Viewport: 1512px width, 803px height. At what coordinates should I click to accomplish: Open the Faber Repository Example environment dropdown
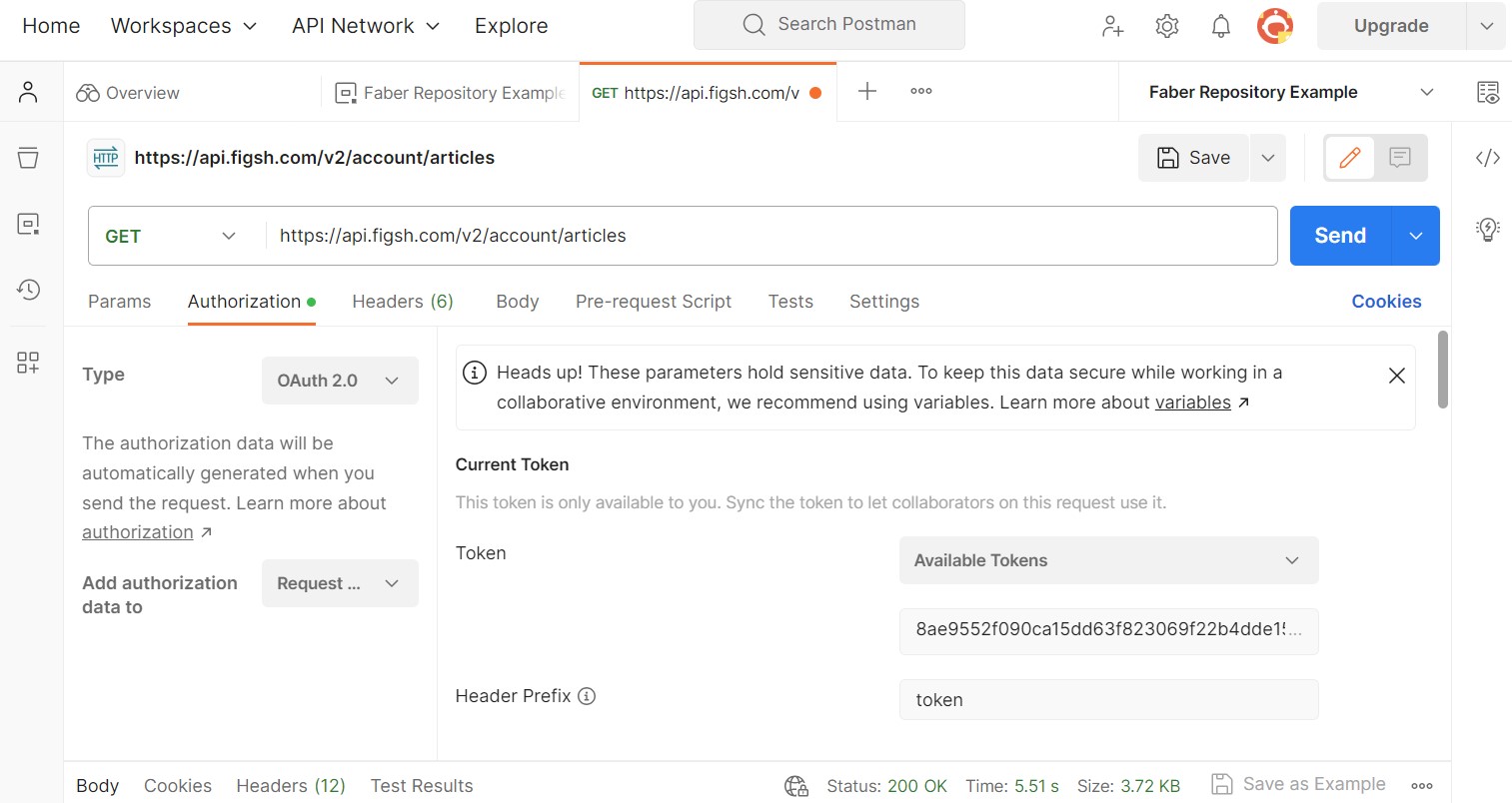(x=1291, y=92)
